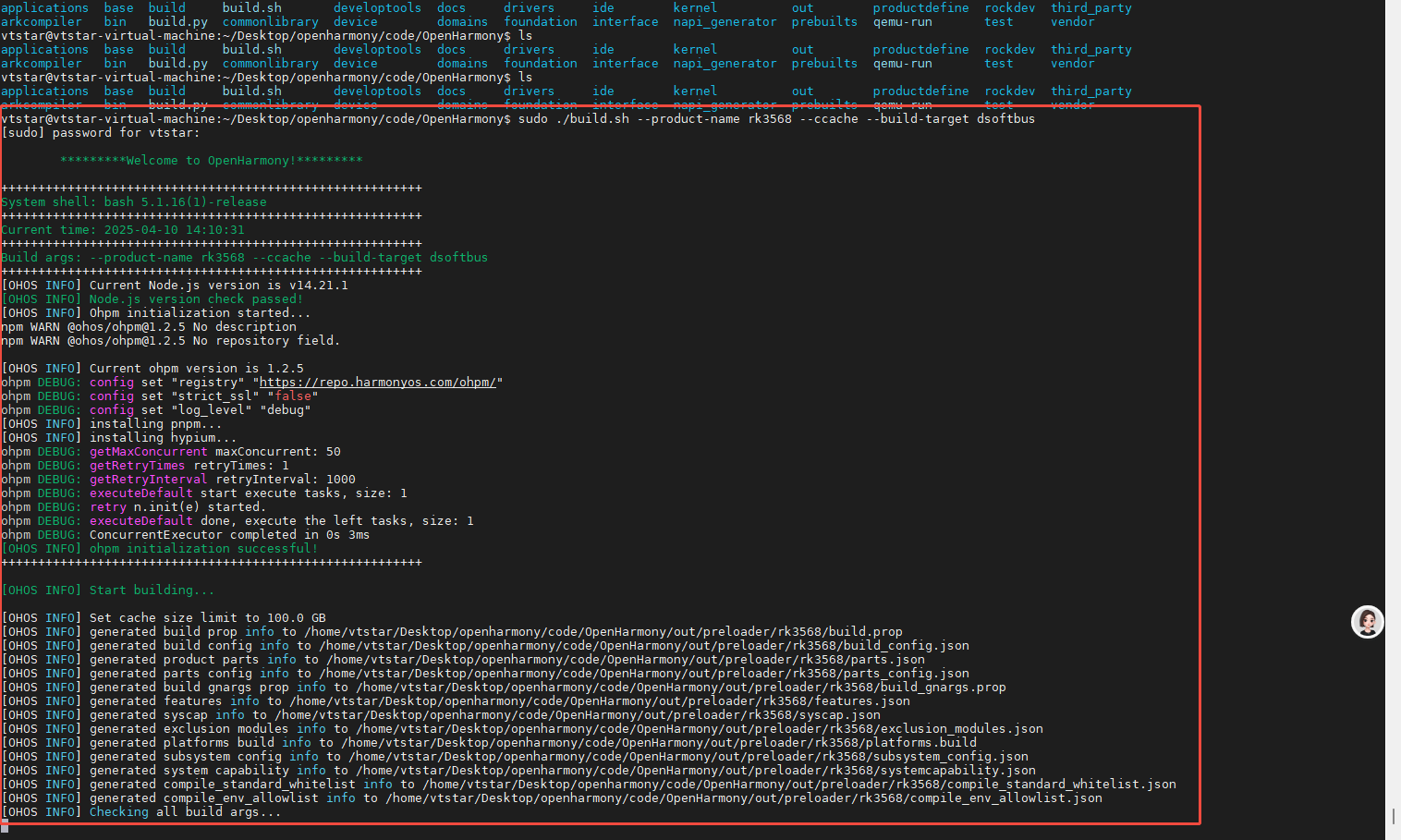The height and width of the screenshot is (840, 1401).
Task: Select 'Node.js version check passed!' message
Action: pos(152,298)
